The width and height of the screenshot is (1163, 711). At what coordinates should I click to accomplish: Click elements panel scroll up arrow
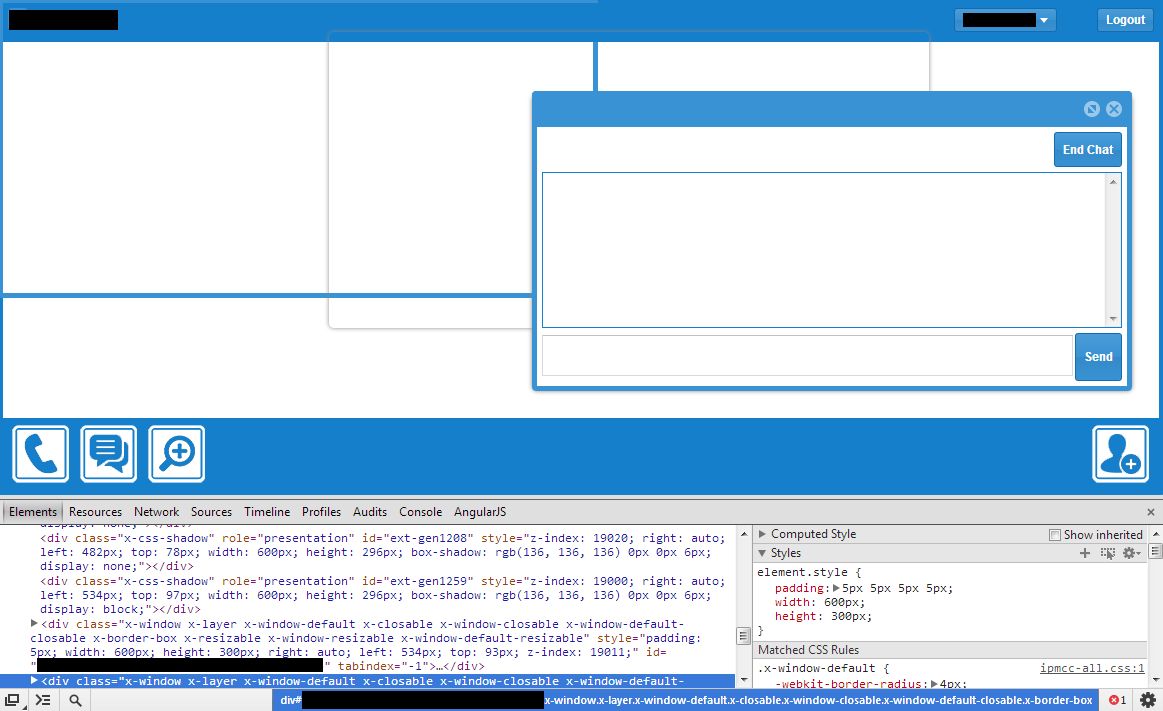click(x=744, y=534)
